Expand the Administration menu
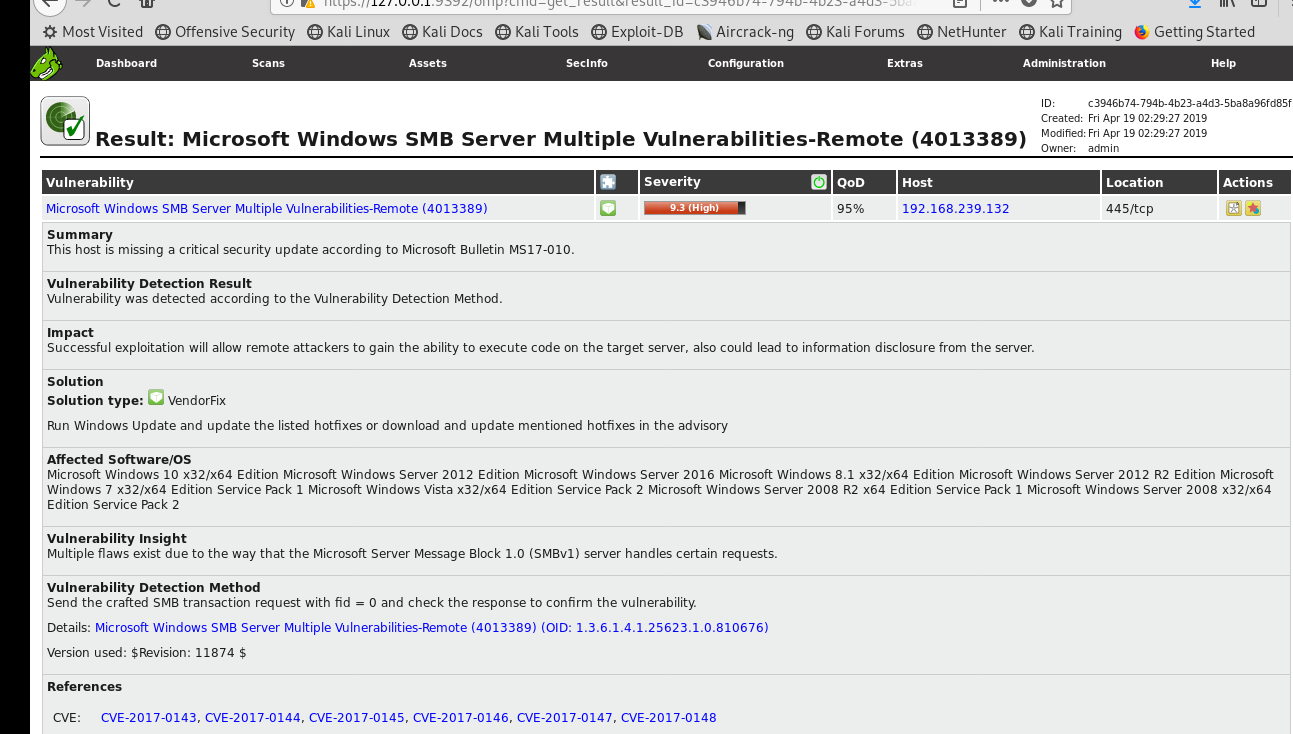Image resolution: width=1293 pixels, height=734 pixels. pos(1064,63)
